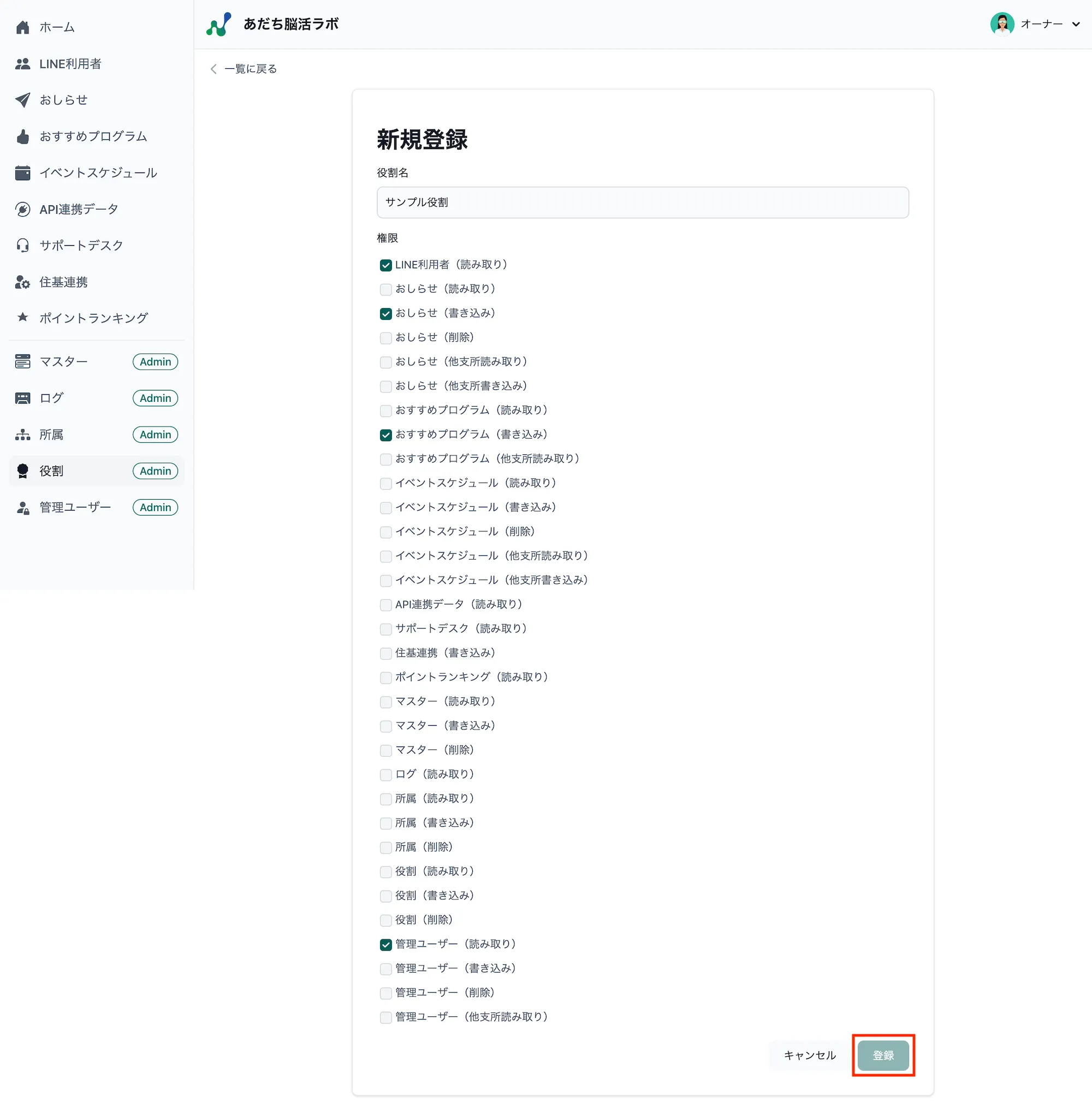Click the owner avatar in the header
This screenshot has width=1092, height=1108.
1002,23
